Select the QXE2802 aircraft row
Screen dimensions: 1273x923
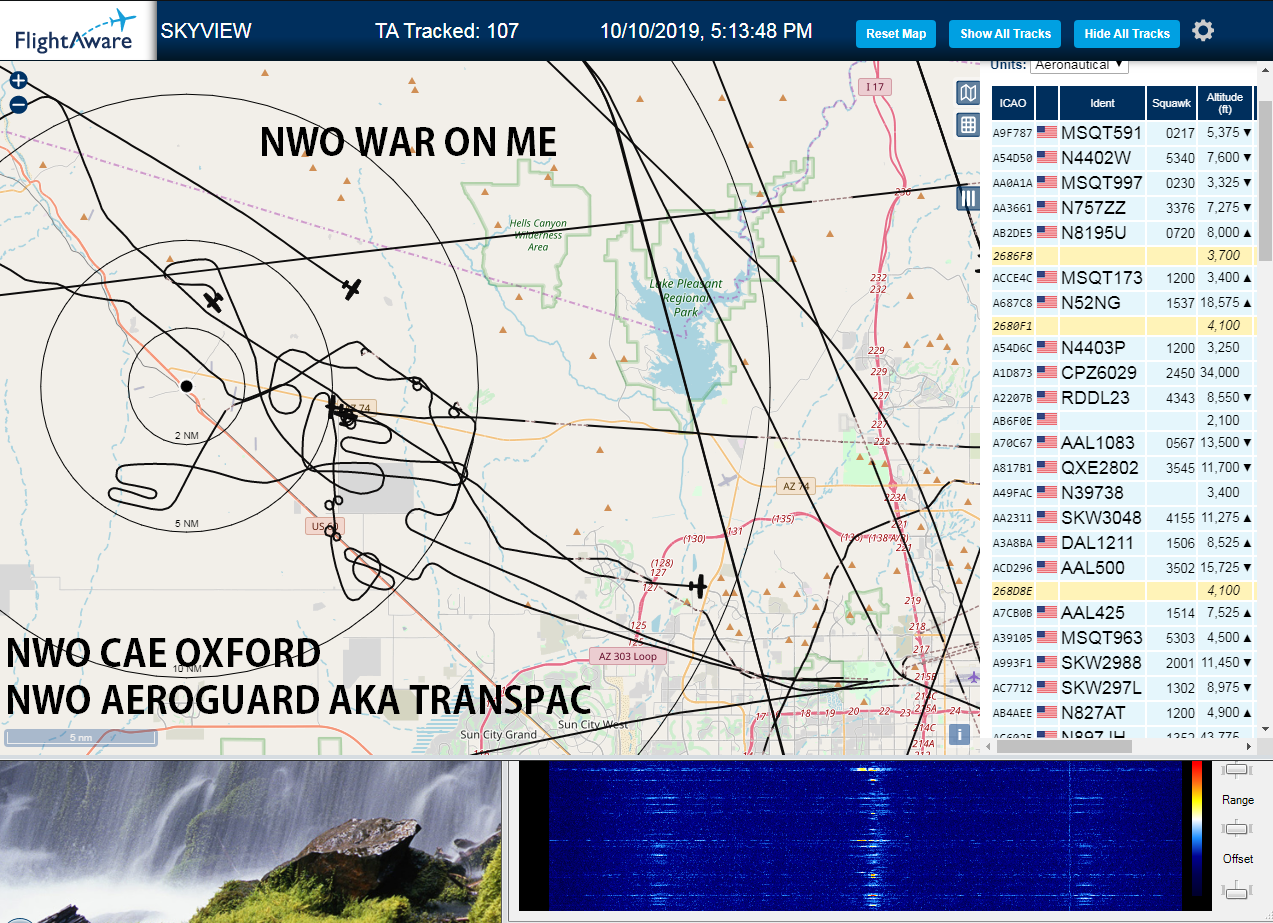[x=1122, y=467]
